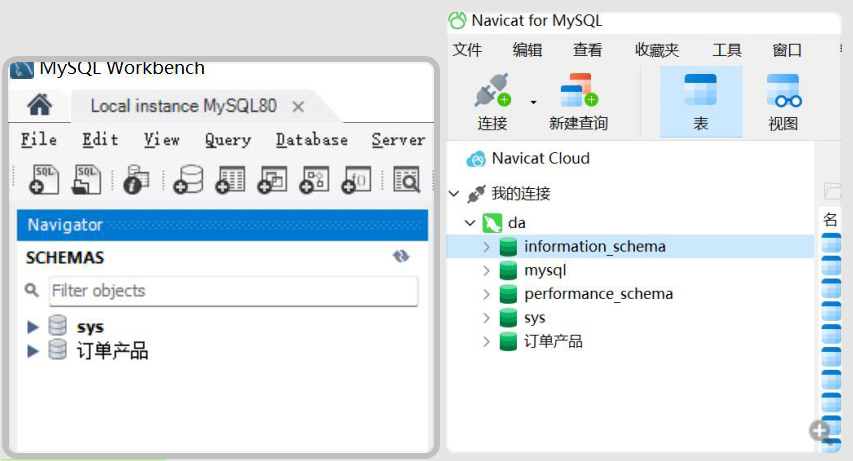Select the 表 toolbar button in Navicat
This screenshot has height=461, width=853.
click(x=701, y=102)
